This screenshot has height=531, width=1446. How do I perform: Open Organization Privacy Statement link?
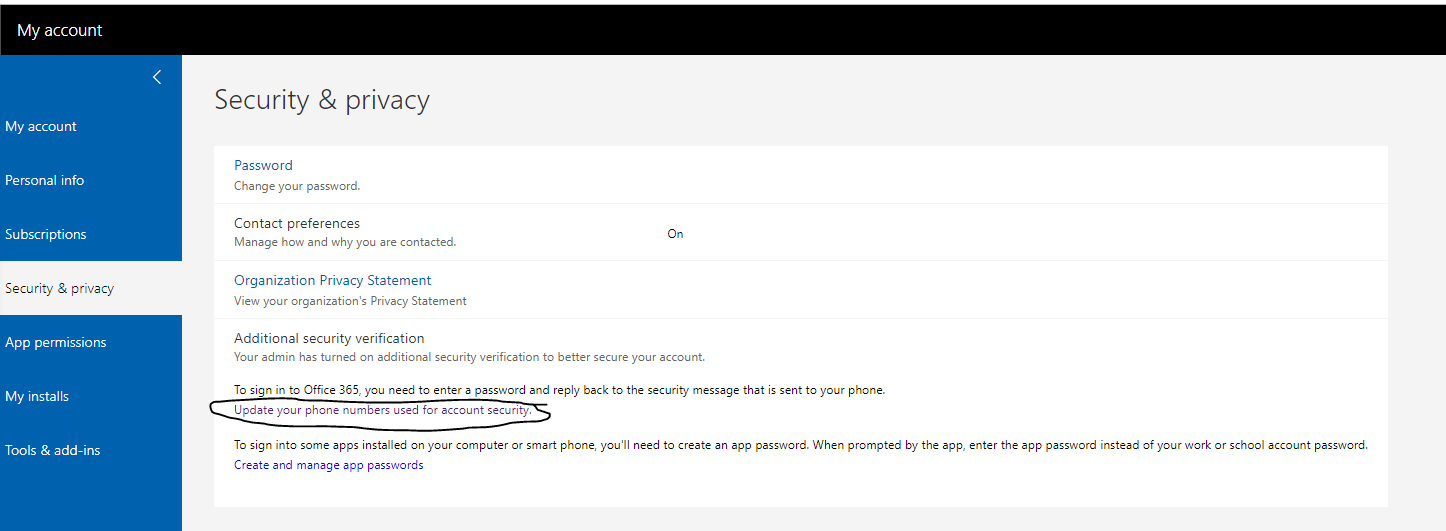(x=333, y=280)
